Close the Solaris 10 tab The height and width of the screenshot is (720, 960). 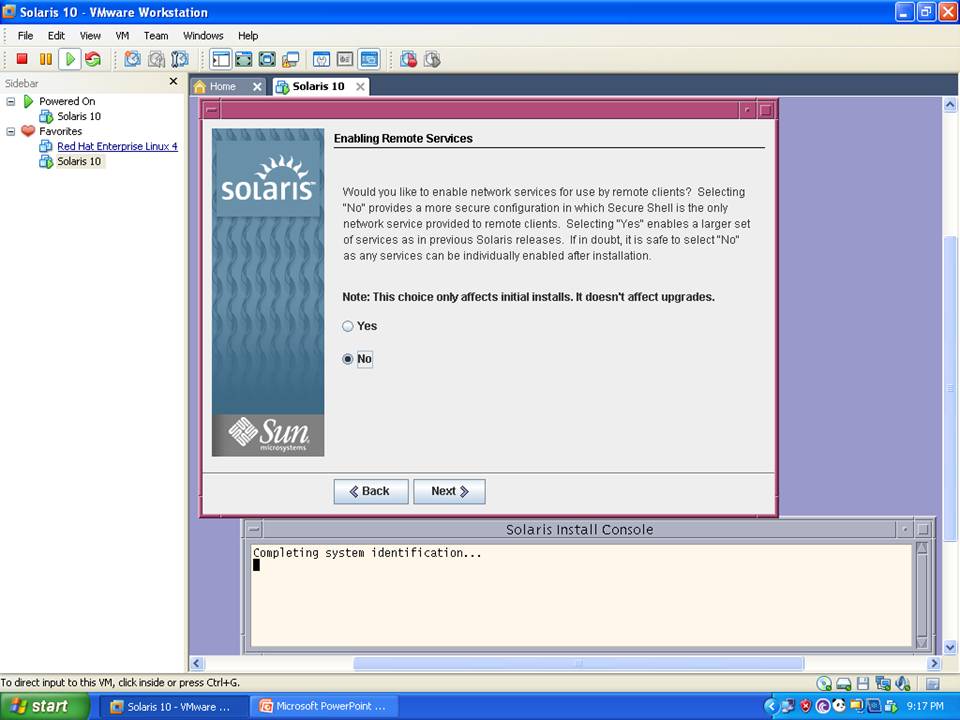361,87
